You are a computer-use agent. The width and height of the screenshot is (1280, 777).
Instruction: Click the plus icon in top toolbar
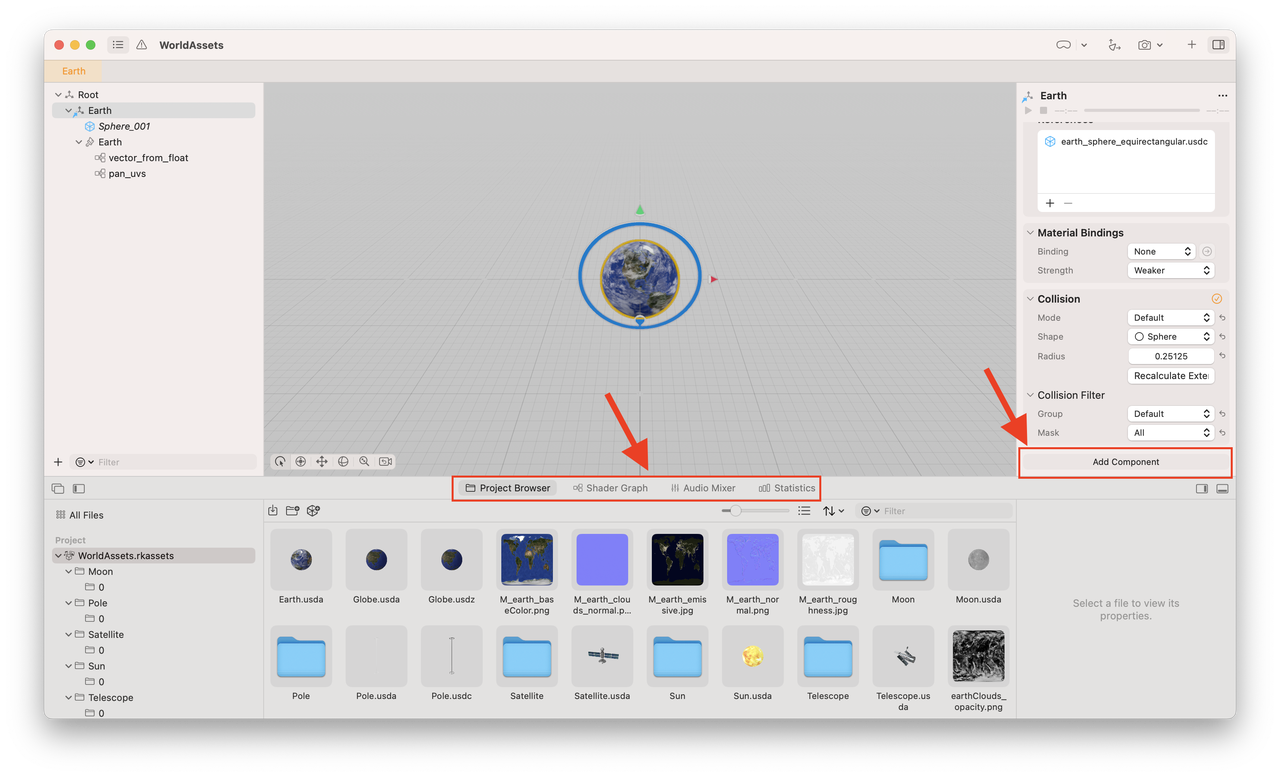click(1191, 45)
